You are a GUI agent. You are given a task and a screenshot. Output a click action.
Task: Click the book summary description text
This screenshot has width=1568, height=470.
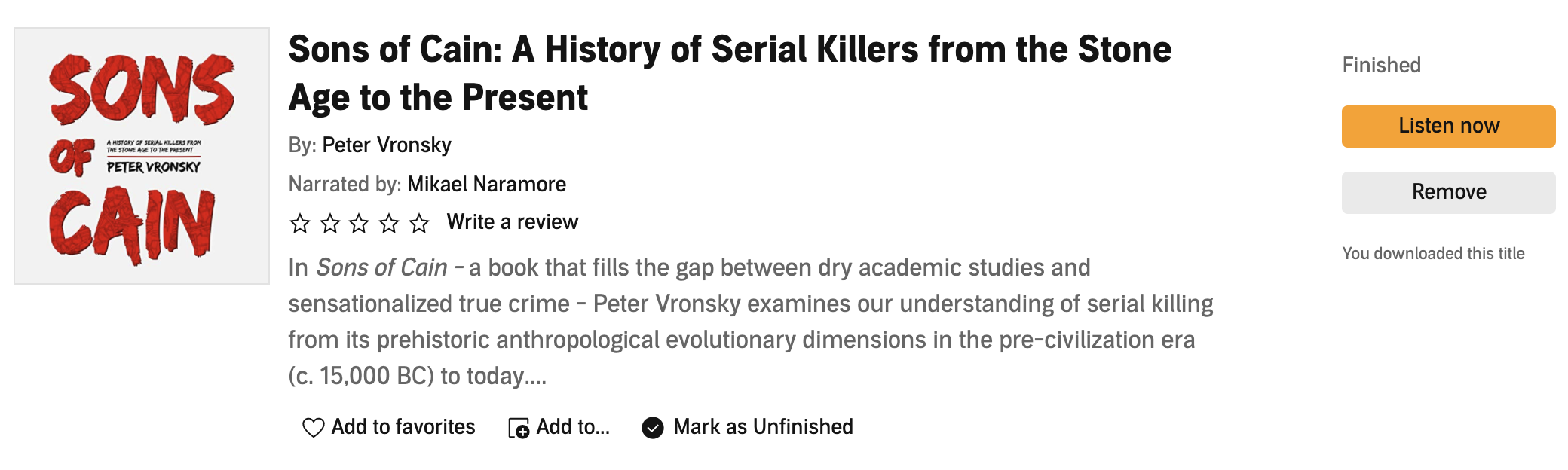click(x=750, y=322)
